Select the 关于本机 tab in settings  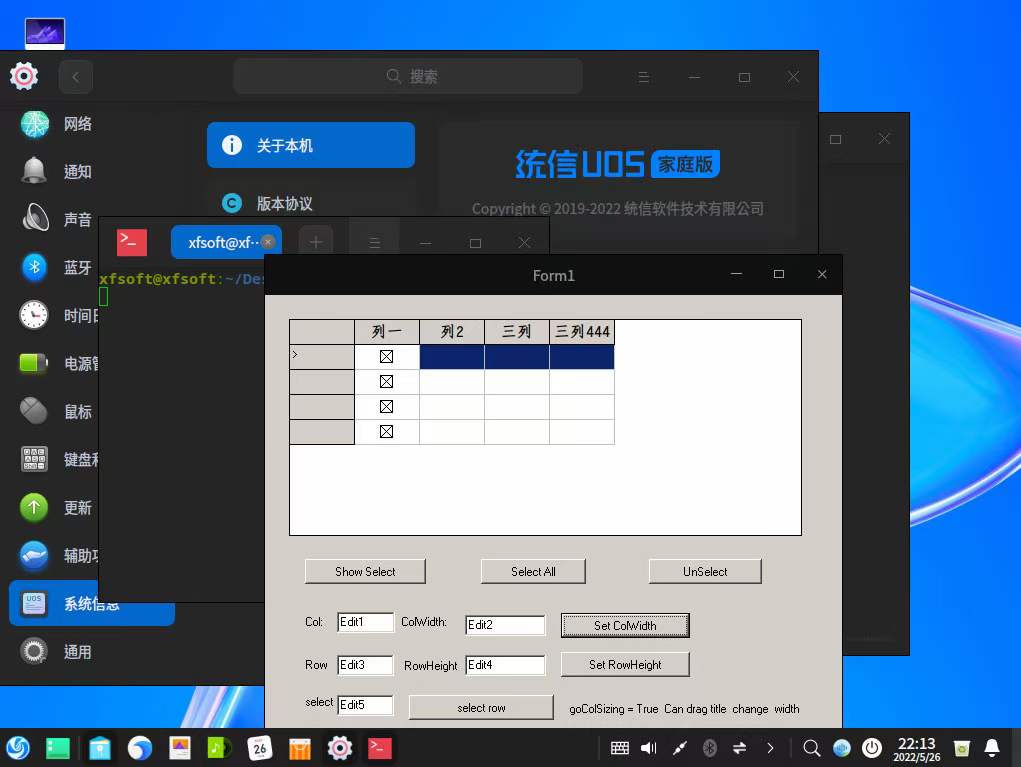point(311,145)
